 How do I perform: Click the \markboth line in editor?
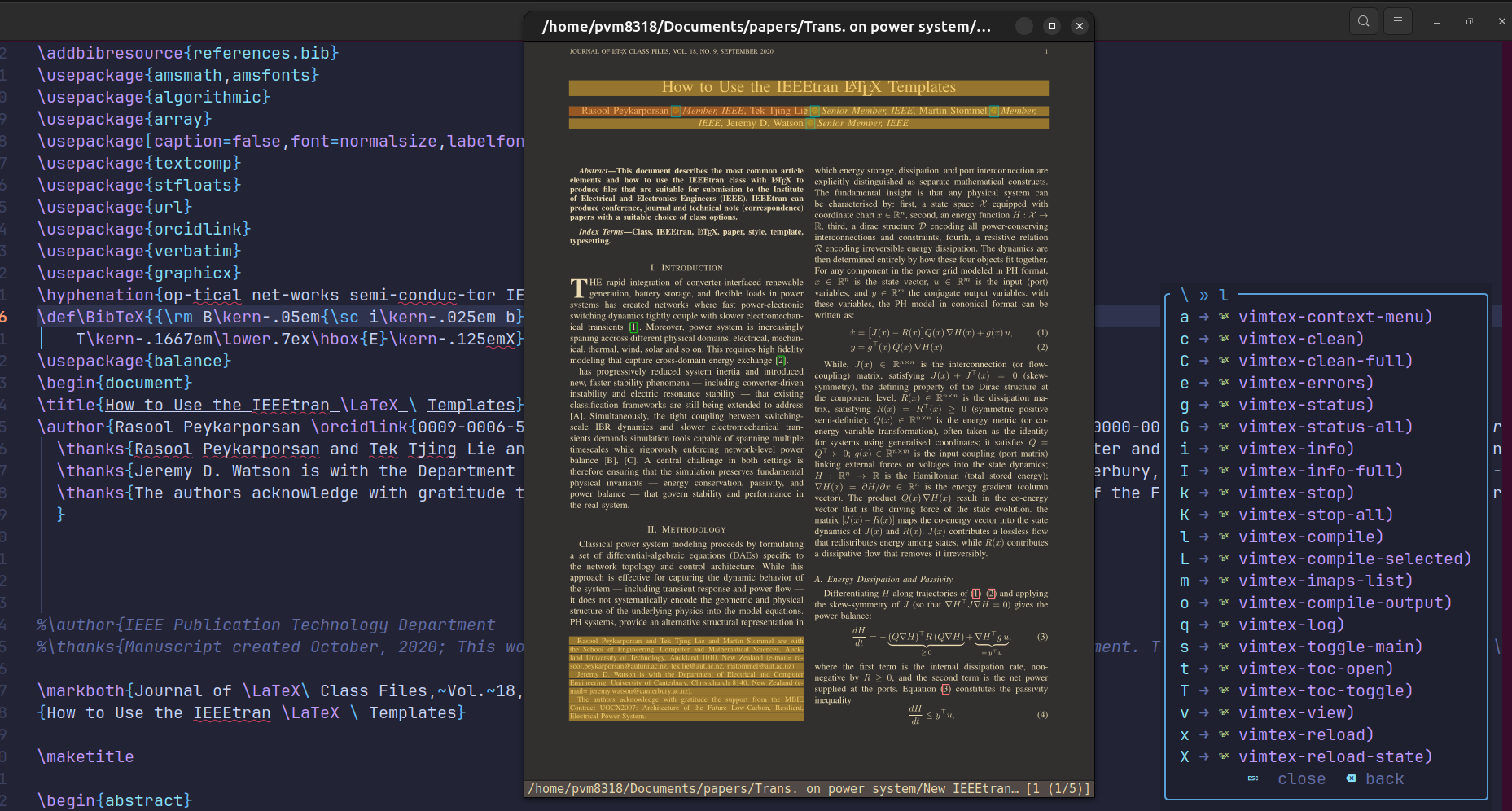(280, 690)
